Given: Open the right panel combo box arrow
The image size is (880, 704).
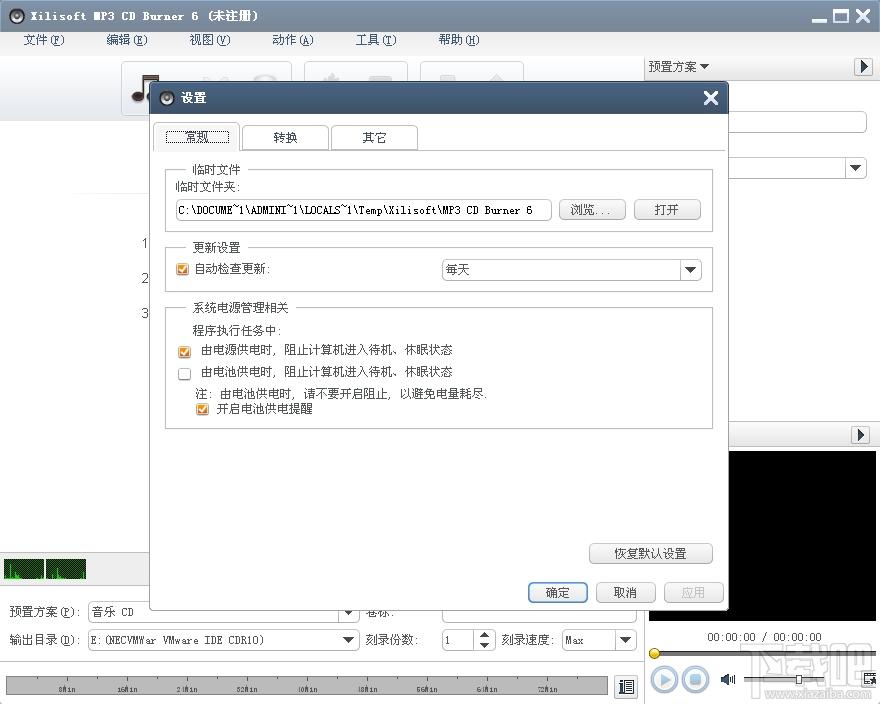Looking at the screenshot, I should (855, 168).
